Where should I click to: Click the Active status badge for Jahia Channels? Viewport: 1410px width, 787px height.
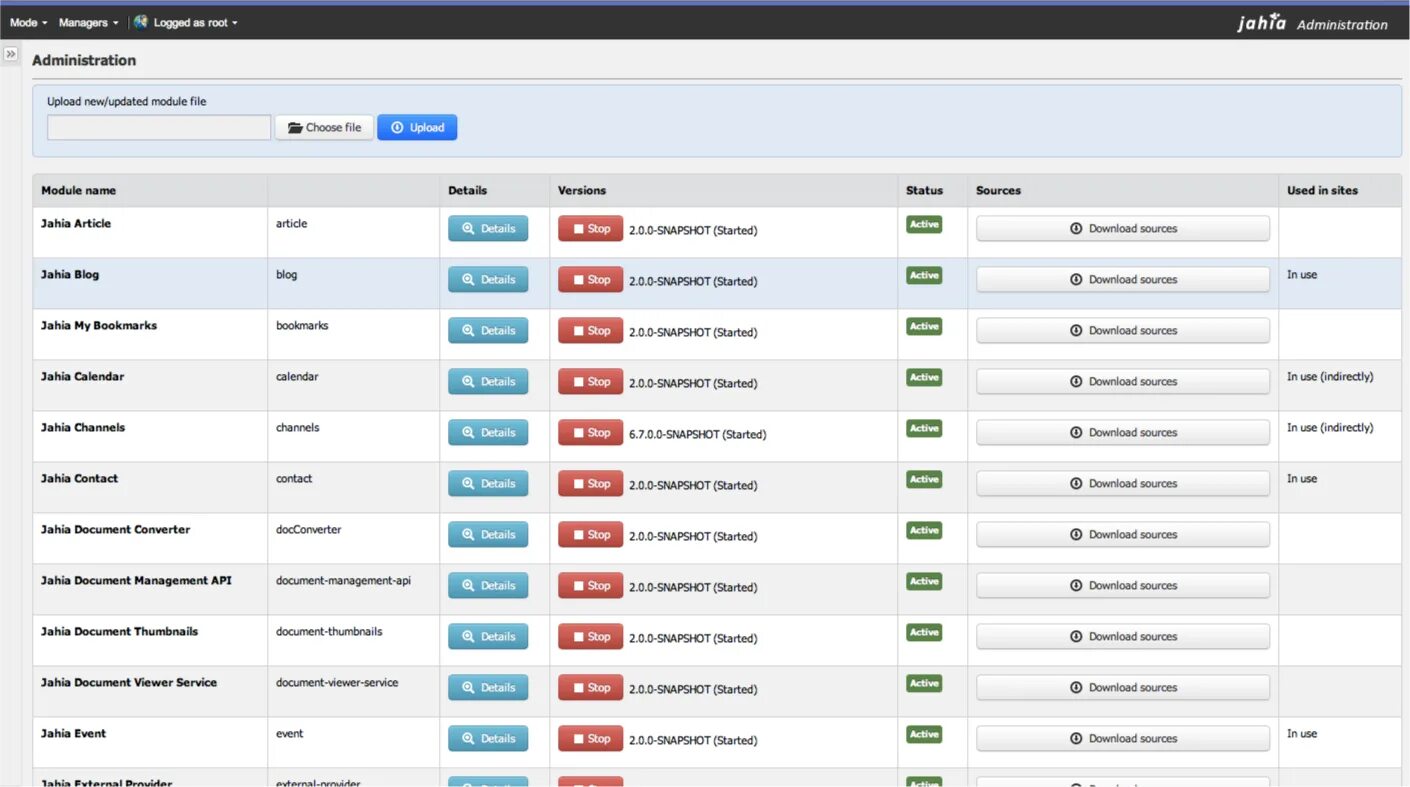pos(924,428)
